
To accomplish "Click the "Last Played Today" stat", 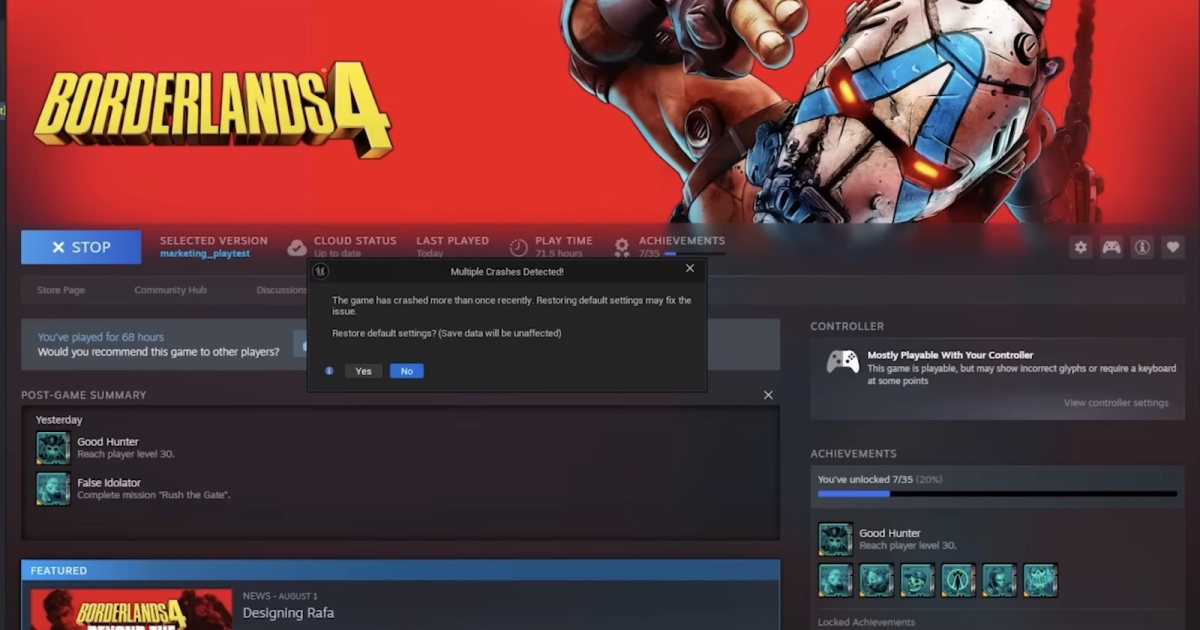I will tap(452, 246).
